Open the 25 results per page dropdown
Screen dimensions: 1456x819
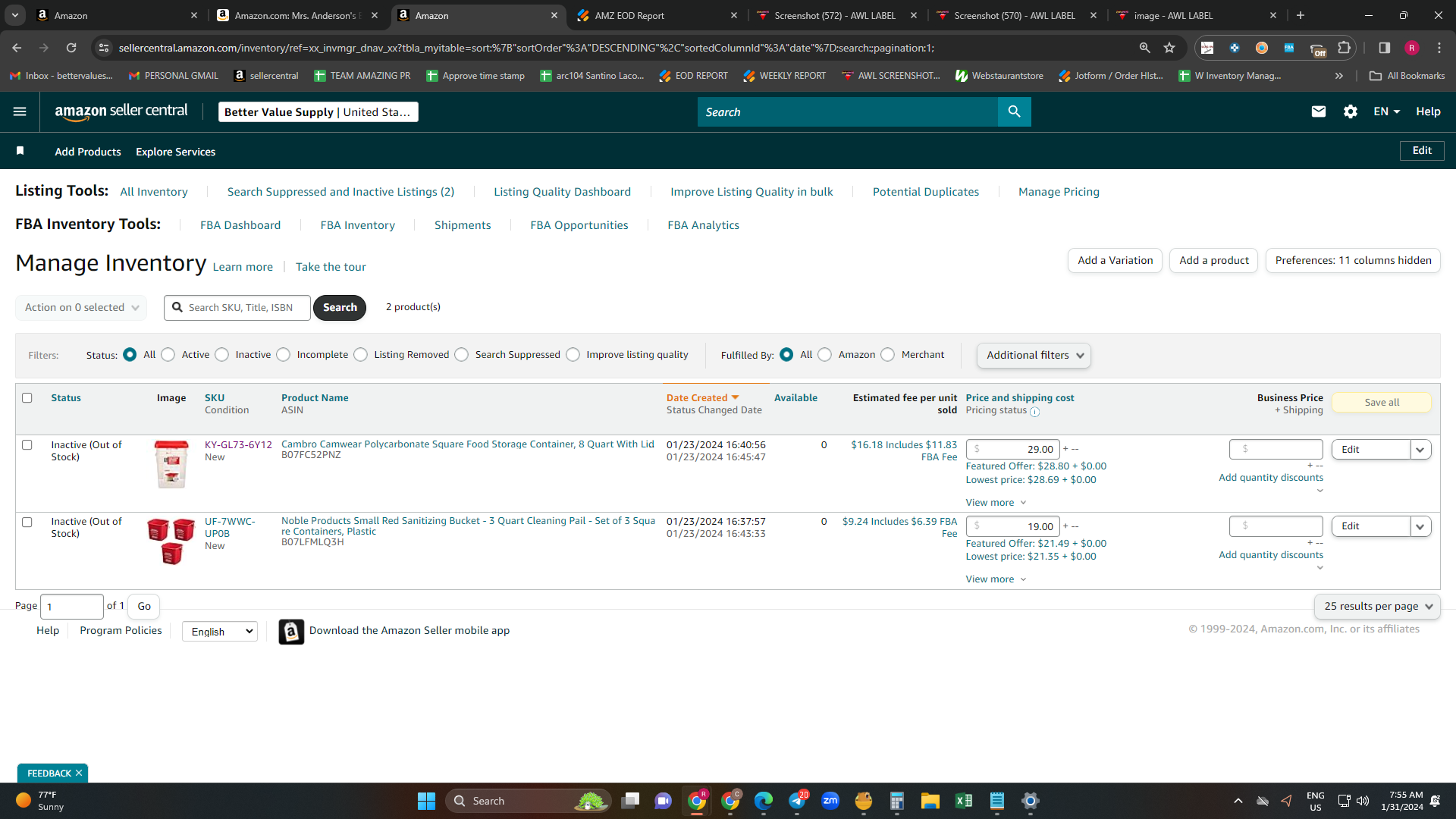[1377, 607]
